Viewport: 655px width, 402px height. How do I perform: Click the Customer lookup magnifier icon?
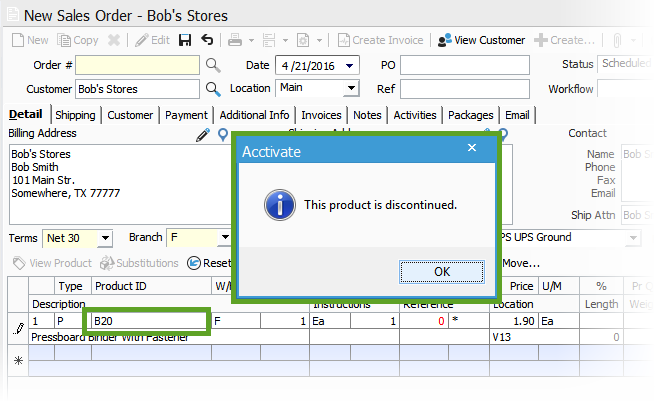click(213, 89)
